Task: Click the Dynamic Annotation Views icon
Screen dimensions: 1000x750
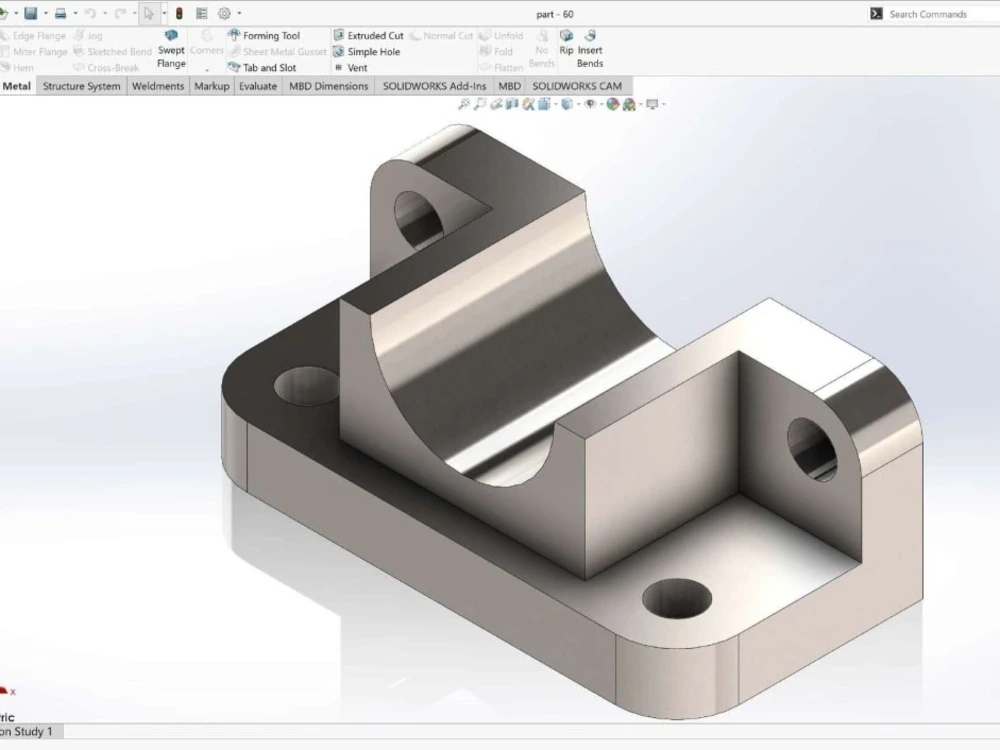Action: [528, 104]
